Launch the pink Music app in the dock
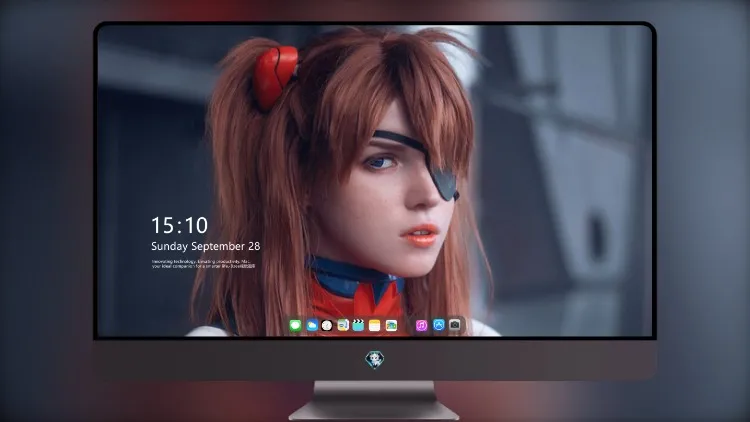750x422 pixels. (421, 325)
